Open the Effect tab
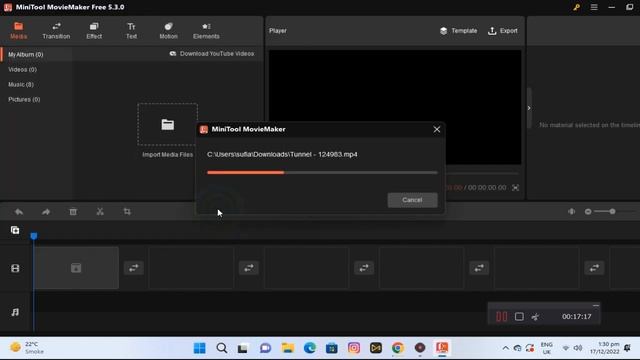The height and width of the screenshot is (360, 640). 94,31
